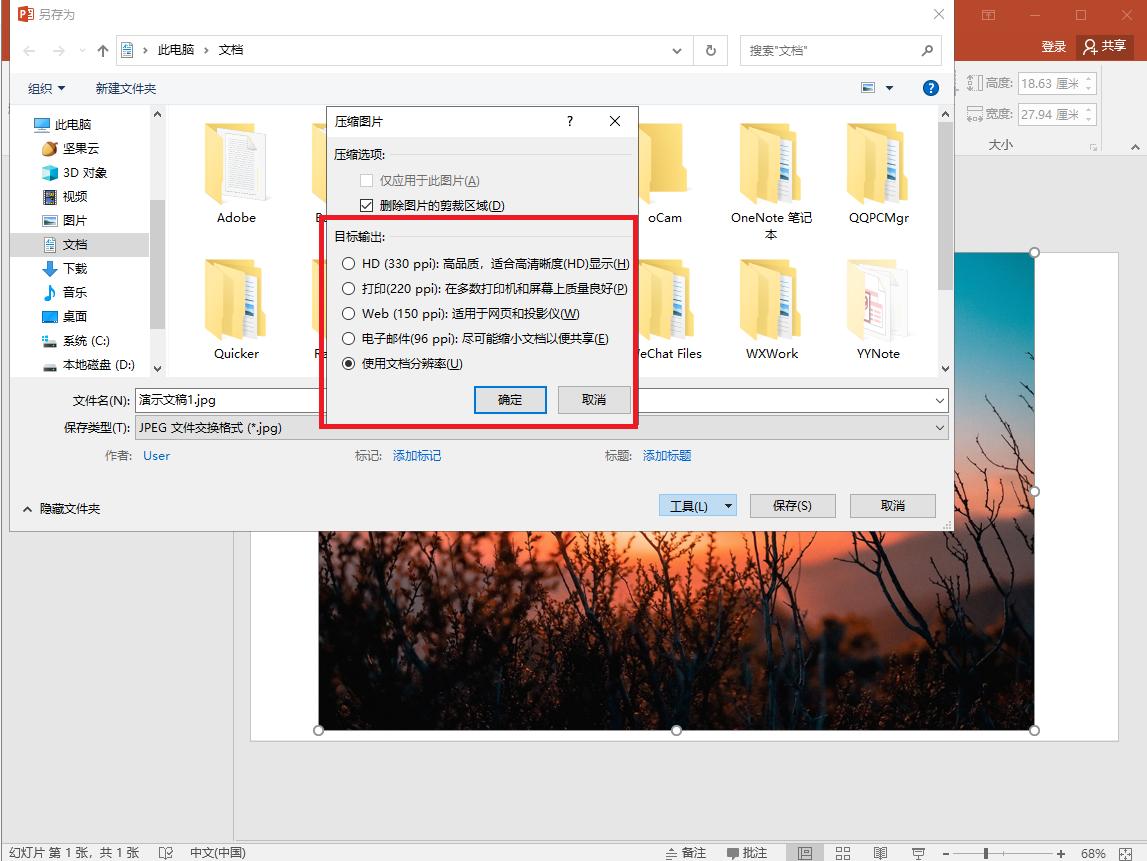The image size is (1147, 861).
Task: Uncheck 删除图片的剪裁区域
Action: [x=367, y=206]
